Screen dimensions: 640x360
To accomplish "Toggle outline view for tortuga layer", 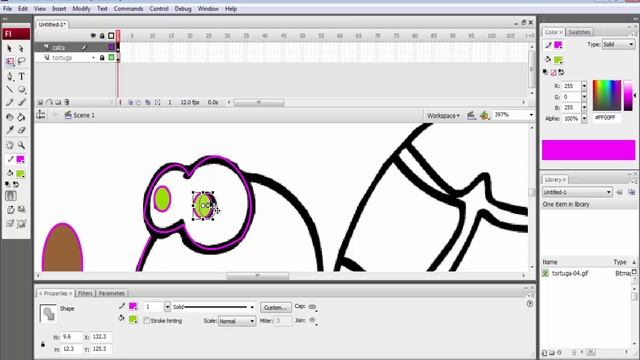I will pos(111,58).
